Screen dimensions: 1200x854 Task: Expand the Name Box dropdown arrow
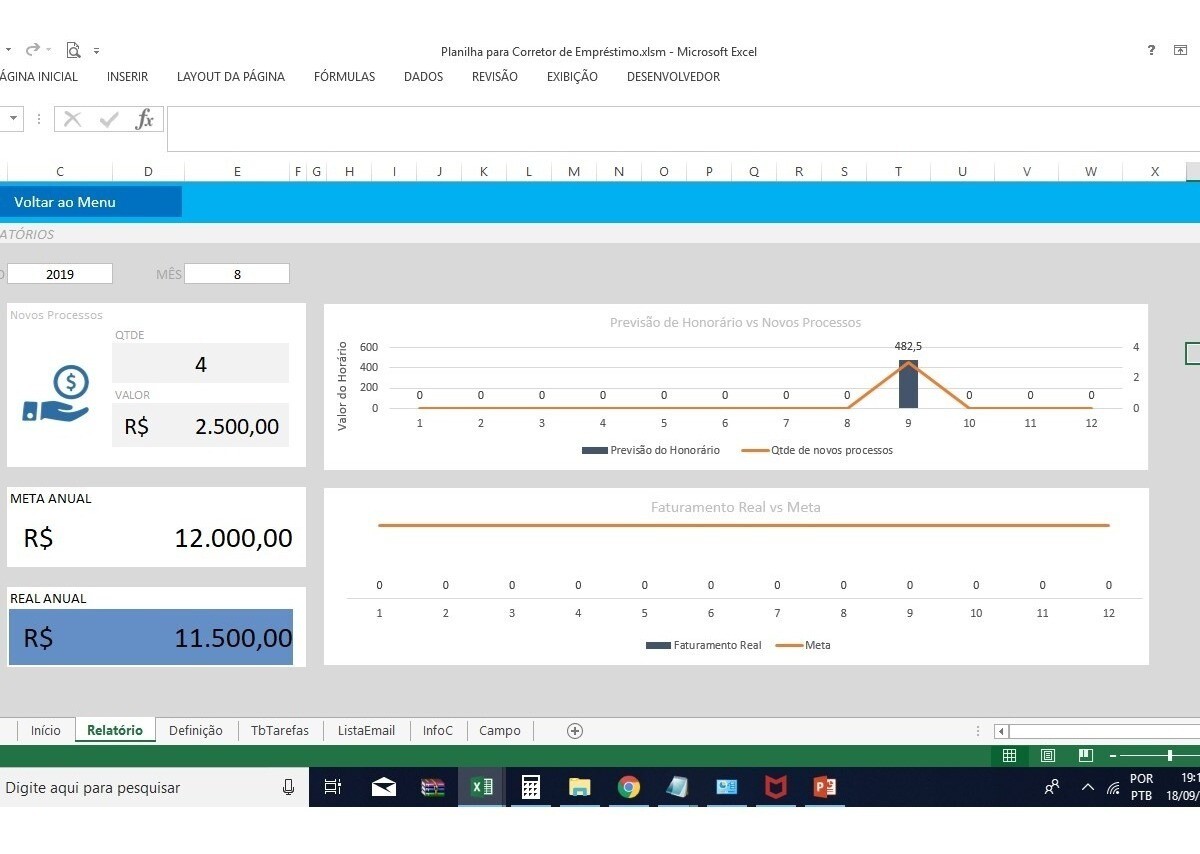click(14, 119)
